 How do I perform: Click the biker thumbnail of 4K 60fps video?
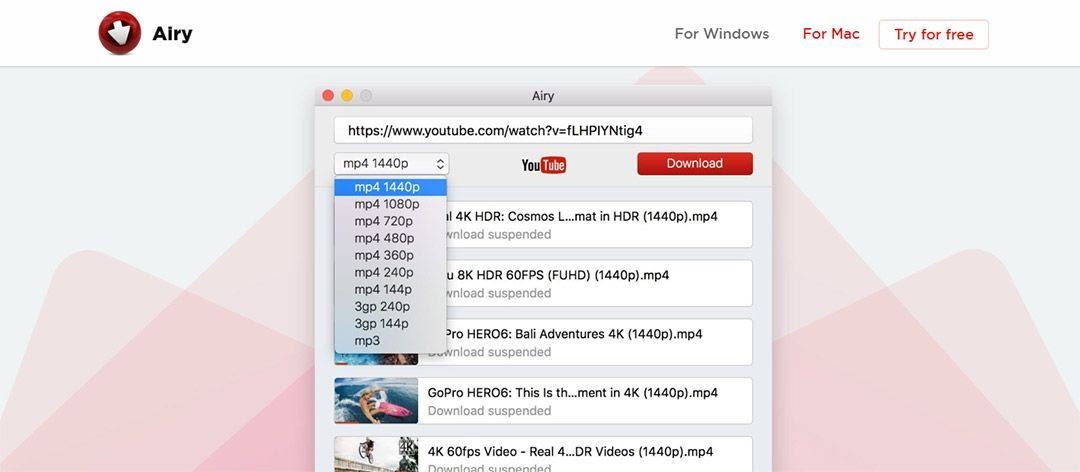[376, 455]
